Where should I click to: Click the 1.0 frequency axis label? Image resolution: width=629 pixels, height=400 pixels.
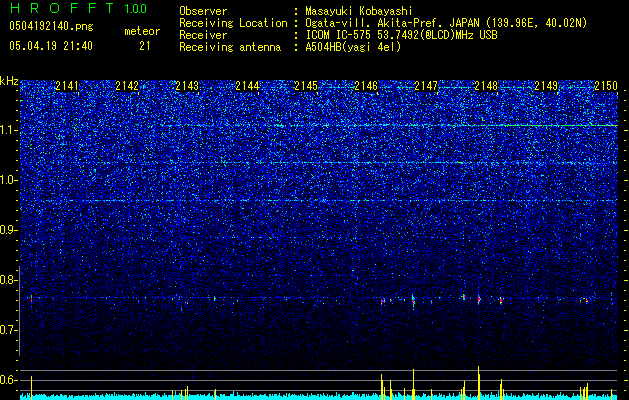coord(7,180)
